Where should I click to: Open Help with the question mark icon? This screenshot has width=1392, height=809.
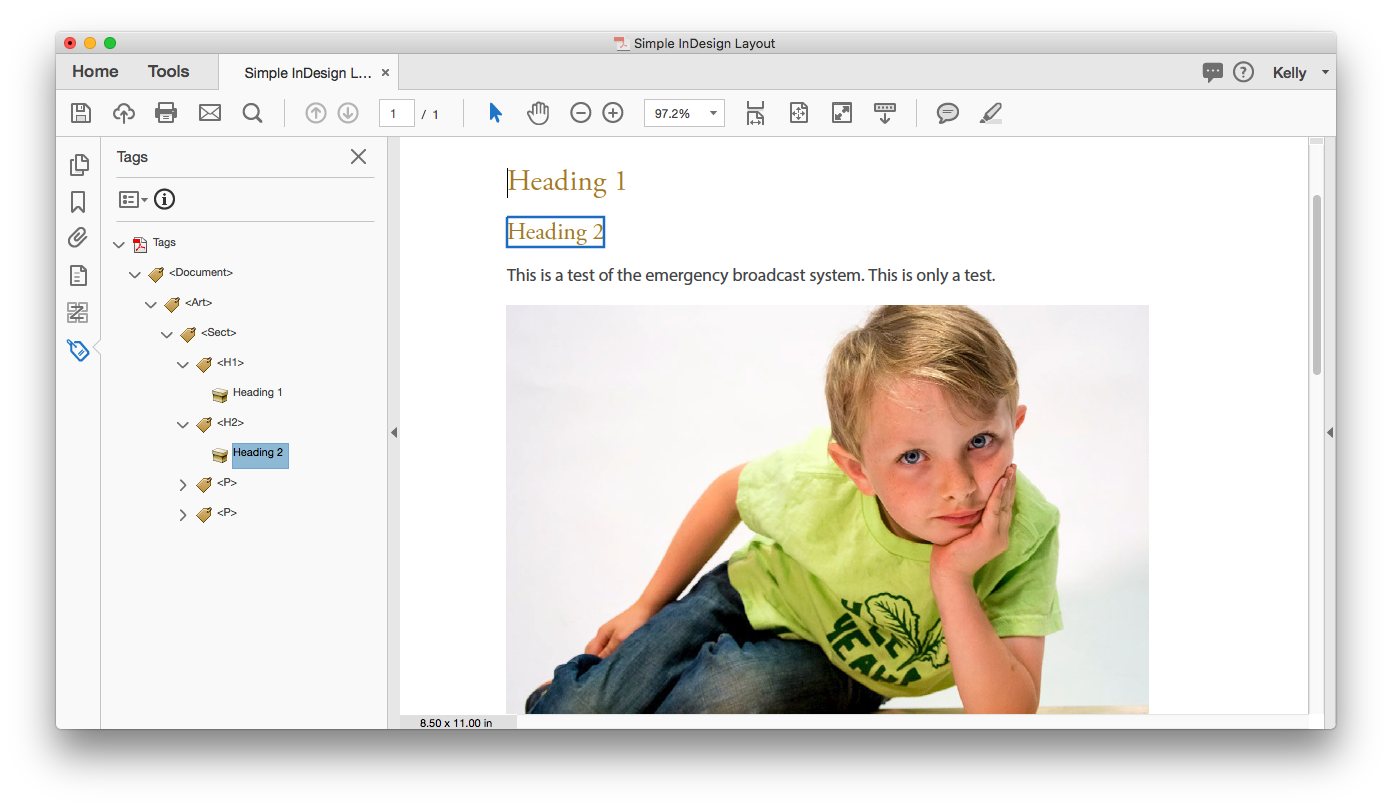(x=1243, y=72)
